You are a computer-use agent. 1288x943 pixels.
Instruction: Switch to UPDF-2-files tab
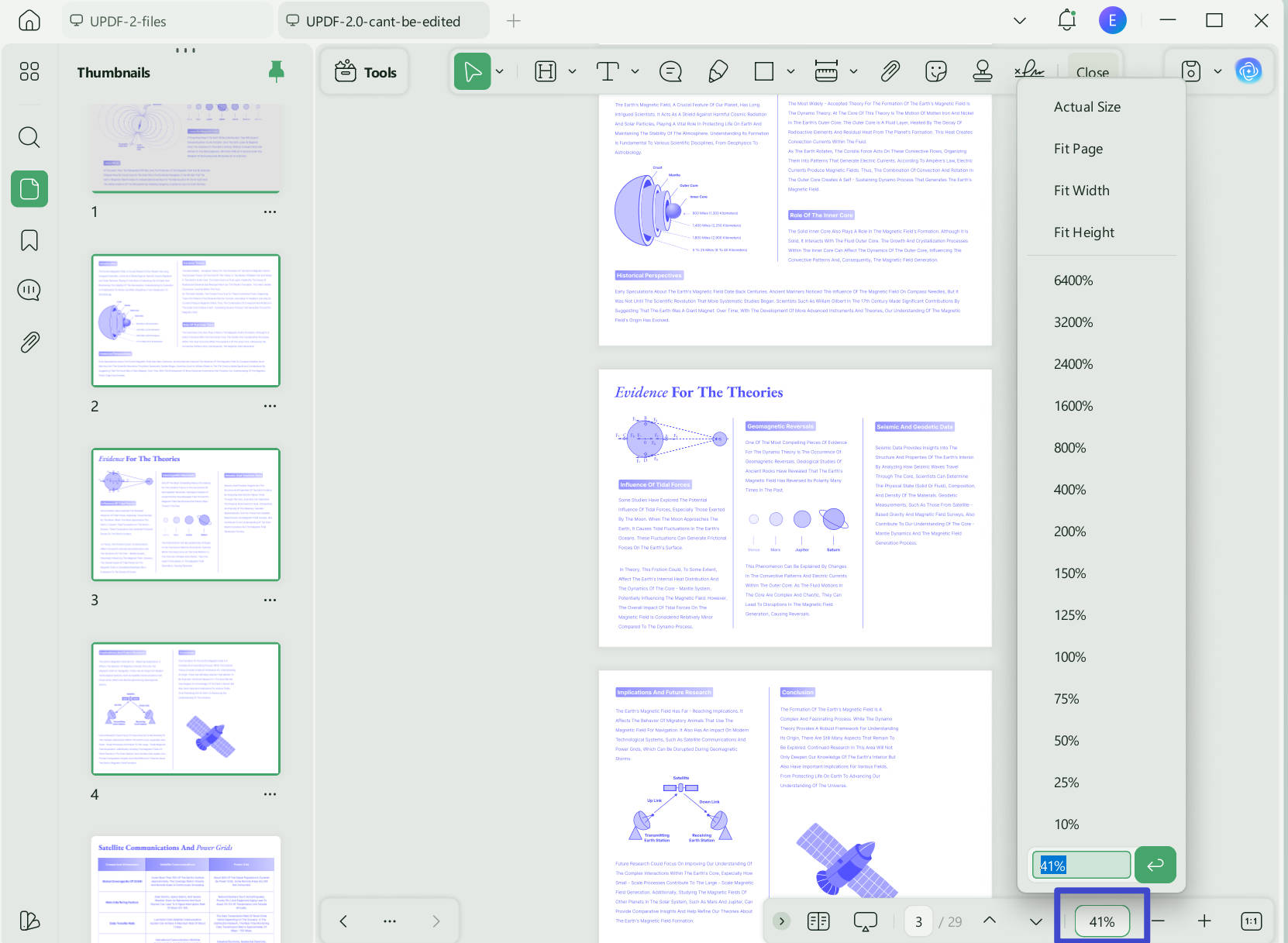pos(167,21)
